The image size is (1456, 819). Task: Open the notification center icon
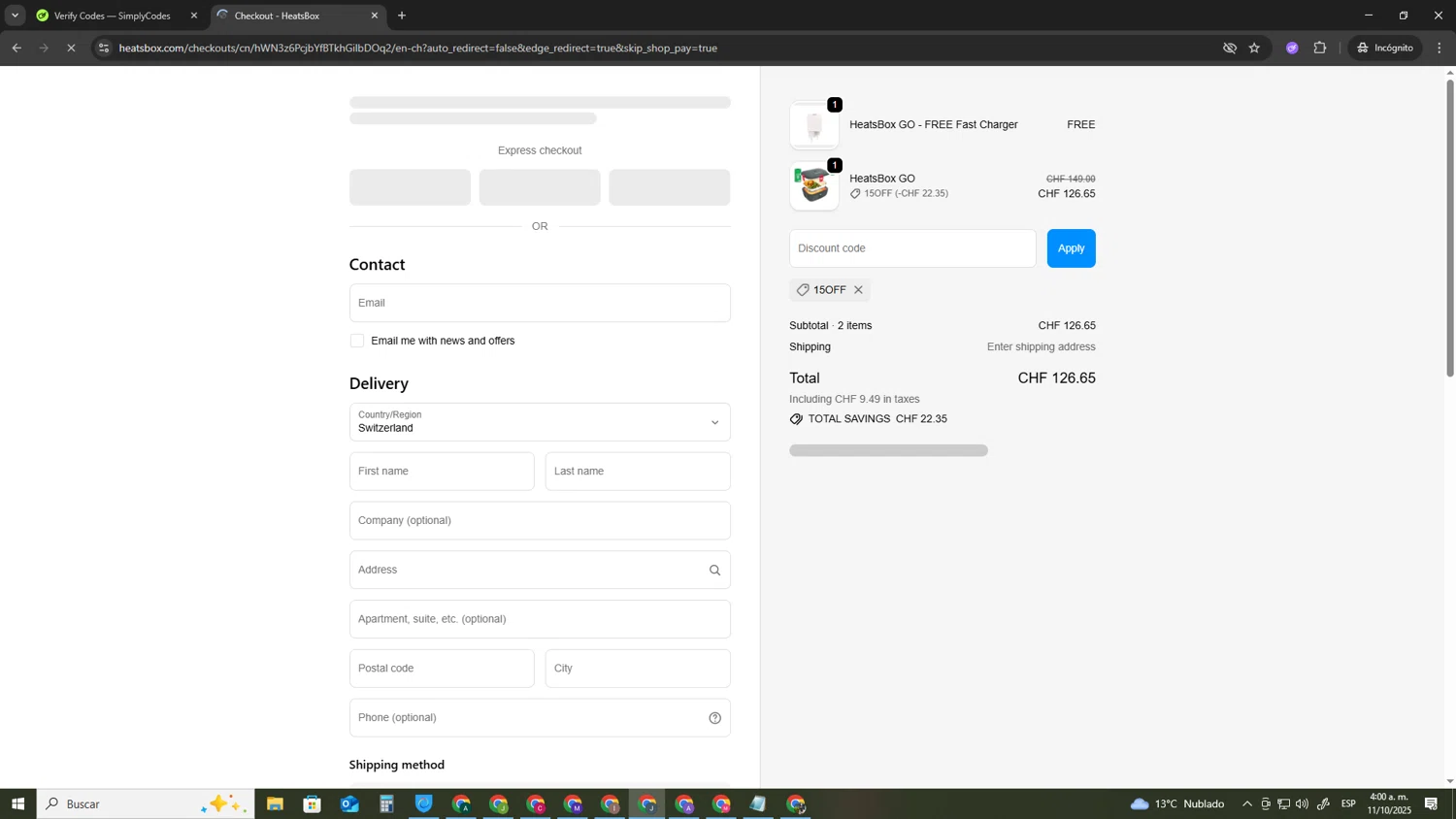1432,804
